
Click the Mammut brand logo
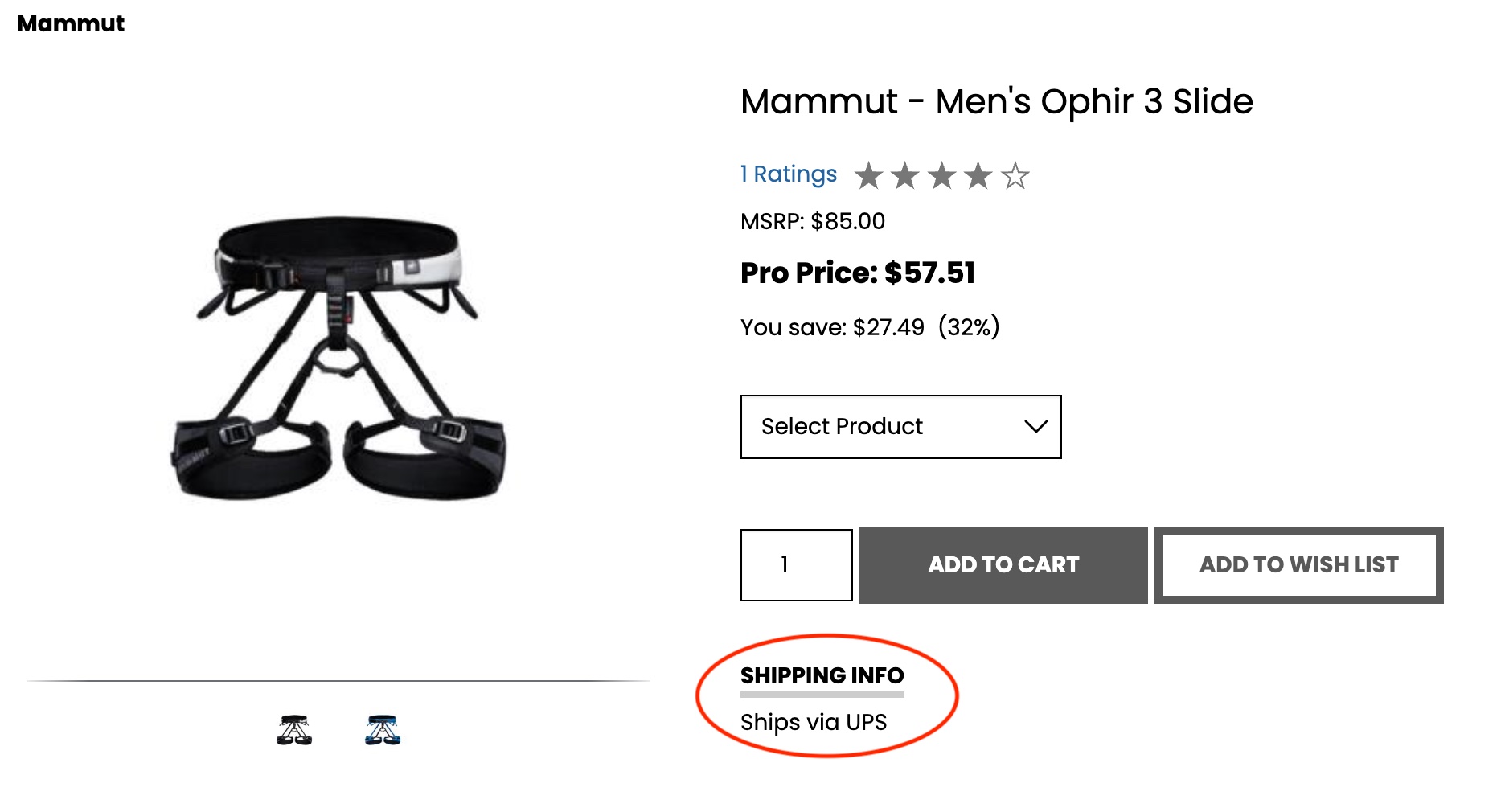pos(71,23)
